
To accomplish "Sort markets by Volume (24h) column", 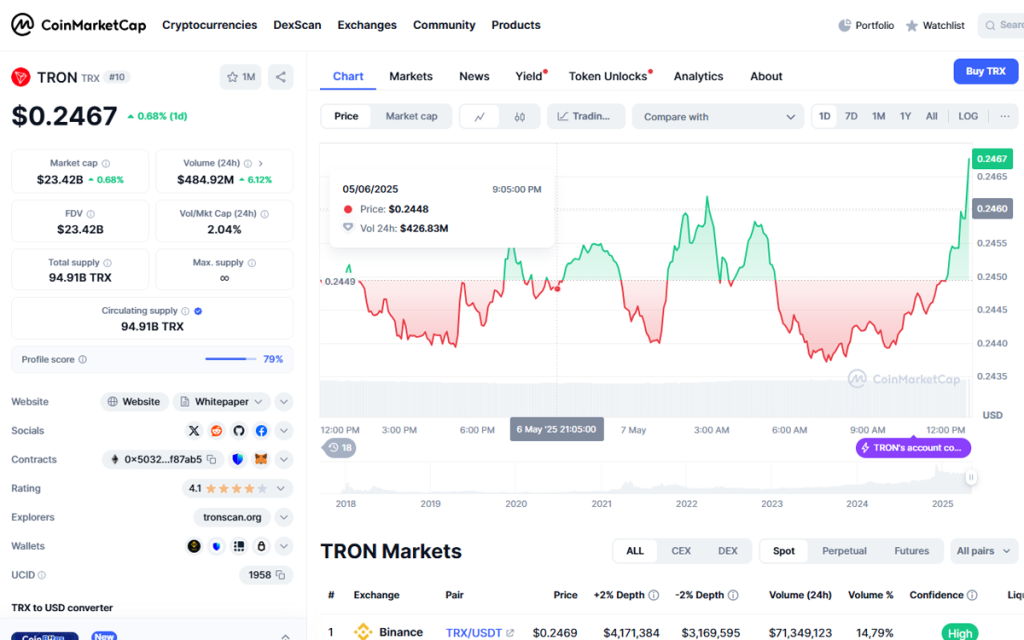I will (800, 595).
